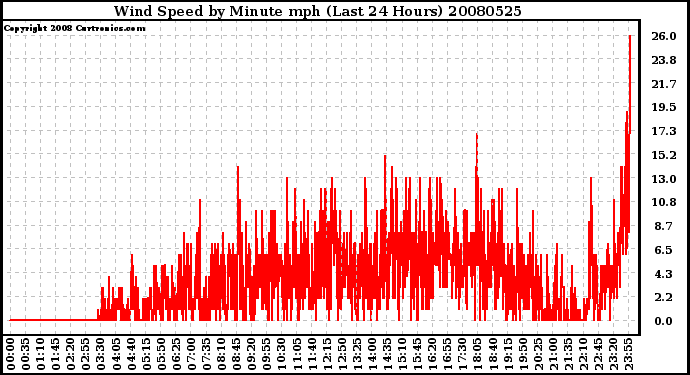This screenshot has width=690, height=375.
Task: Click the 26.0 y-axis label
Action: (x=664, y=36)
